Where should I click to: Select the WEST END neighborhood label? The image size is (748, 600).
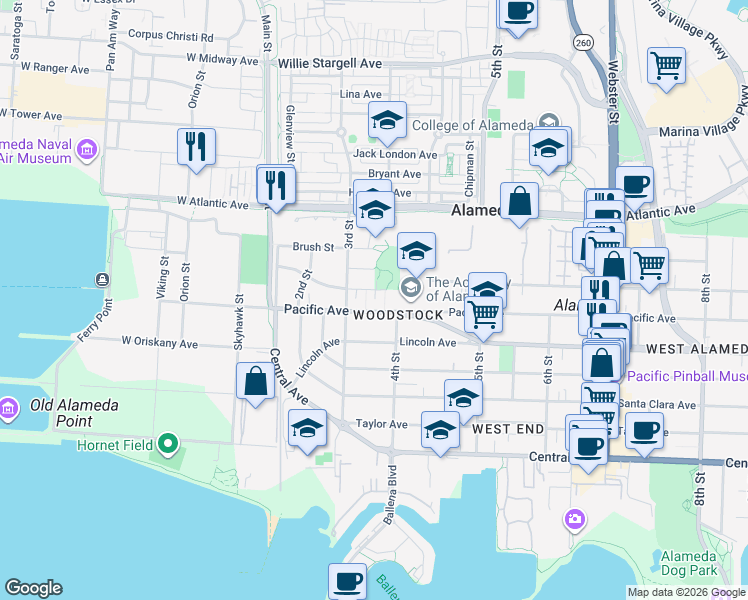click(x=508, y=429)
